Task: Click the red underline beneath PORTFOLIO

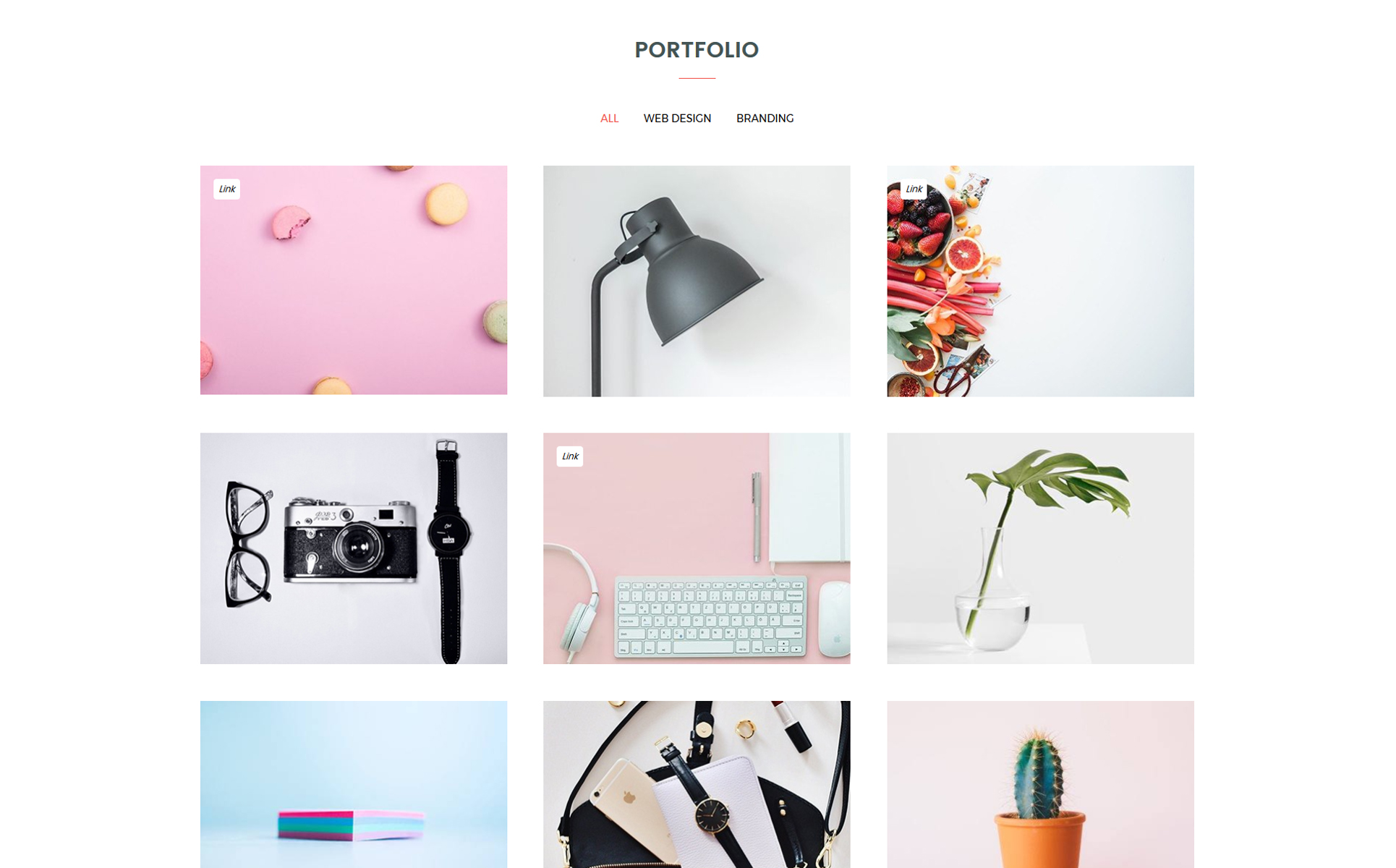Action: click(697, 78)
